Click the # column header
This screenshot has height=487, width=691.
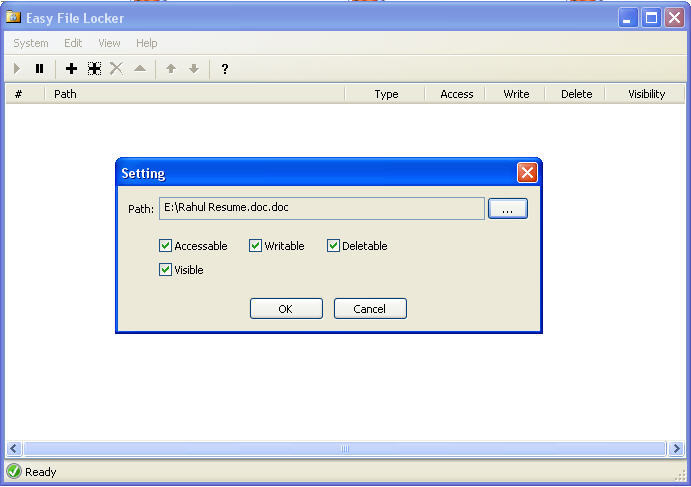click(25, 94)
